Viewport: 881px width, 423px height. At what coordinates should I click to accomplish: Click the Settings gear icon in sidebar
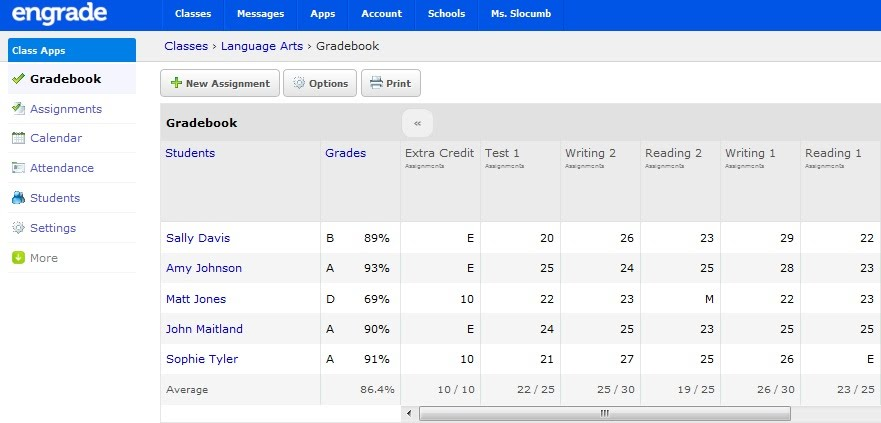coord(18,229)
